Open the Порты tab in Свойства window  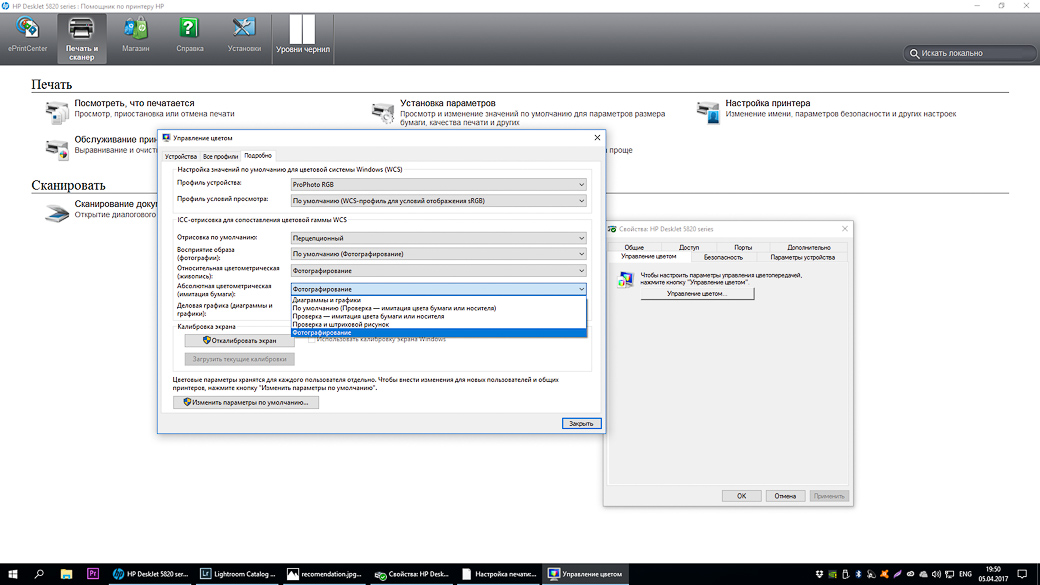[x=743, y=247]
